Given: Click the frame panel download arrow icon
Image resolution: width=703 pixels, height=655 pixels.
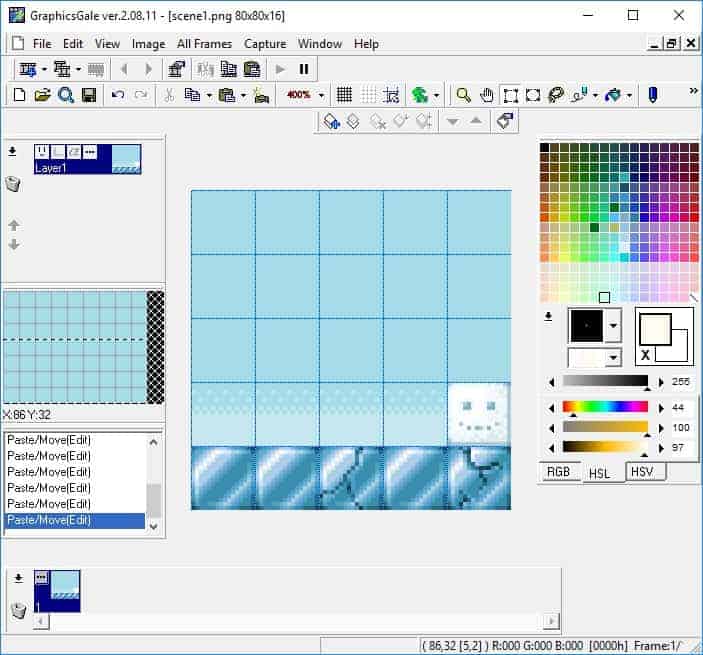Looking at the screenshot, I should (18, 578).
